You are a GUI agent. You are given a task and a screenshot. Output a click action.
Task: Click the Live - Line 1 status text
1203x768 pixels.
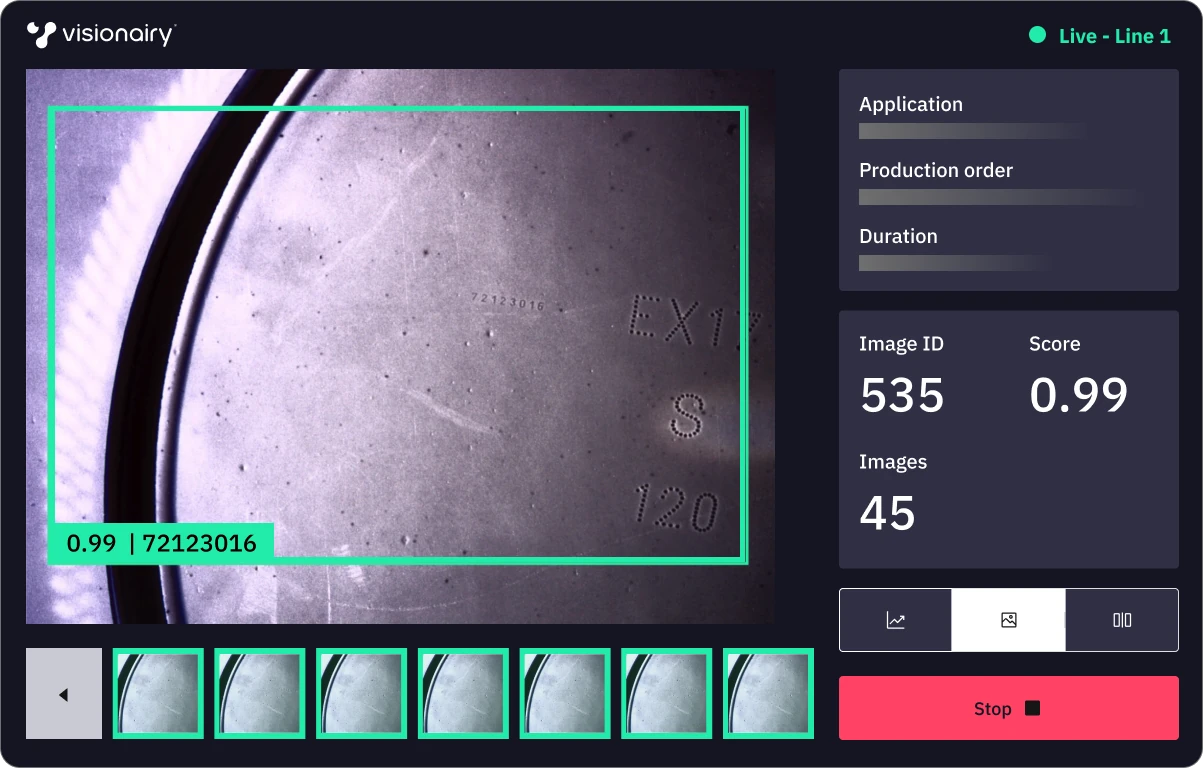click(1115, 36)
